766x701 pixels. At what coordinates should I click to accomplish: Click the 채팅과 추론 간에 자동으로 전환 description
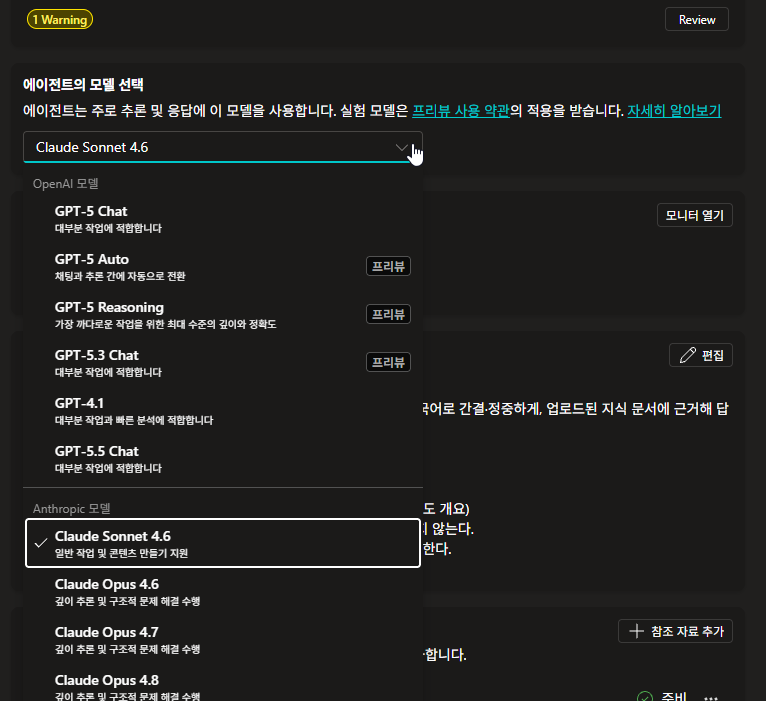pyautogui.click(x=120, y=276)
